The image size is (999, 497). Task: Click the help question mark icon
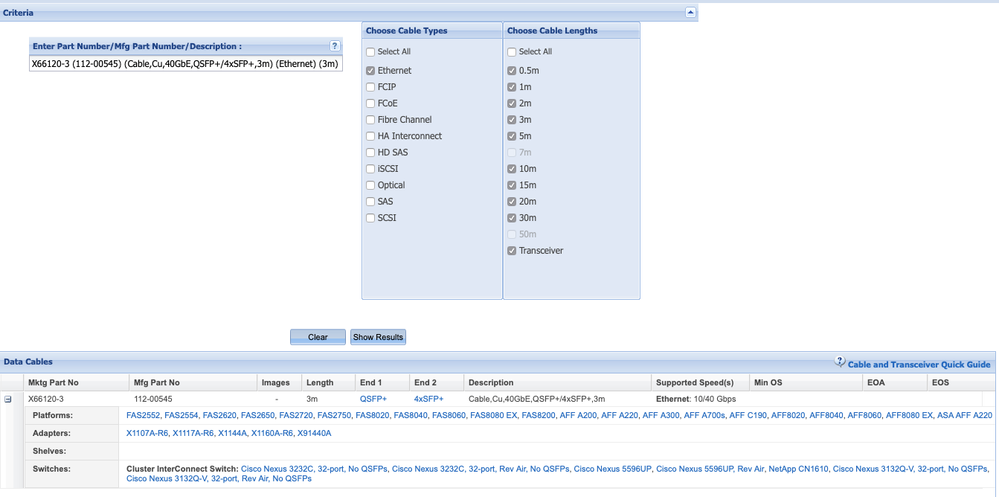(x=335, y=46)
